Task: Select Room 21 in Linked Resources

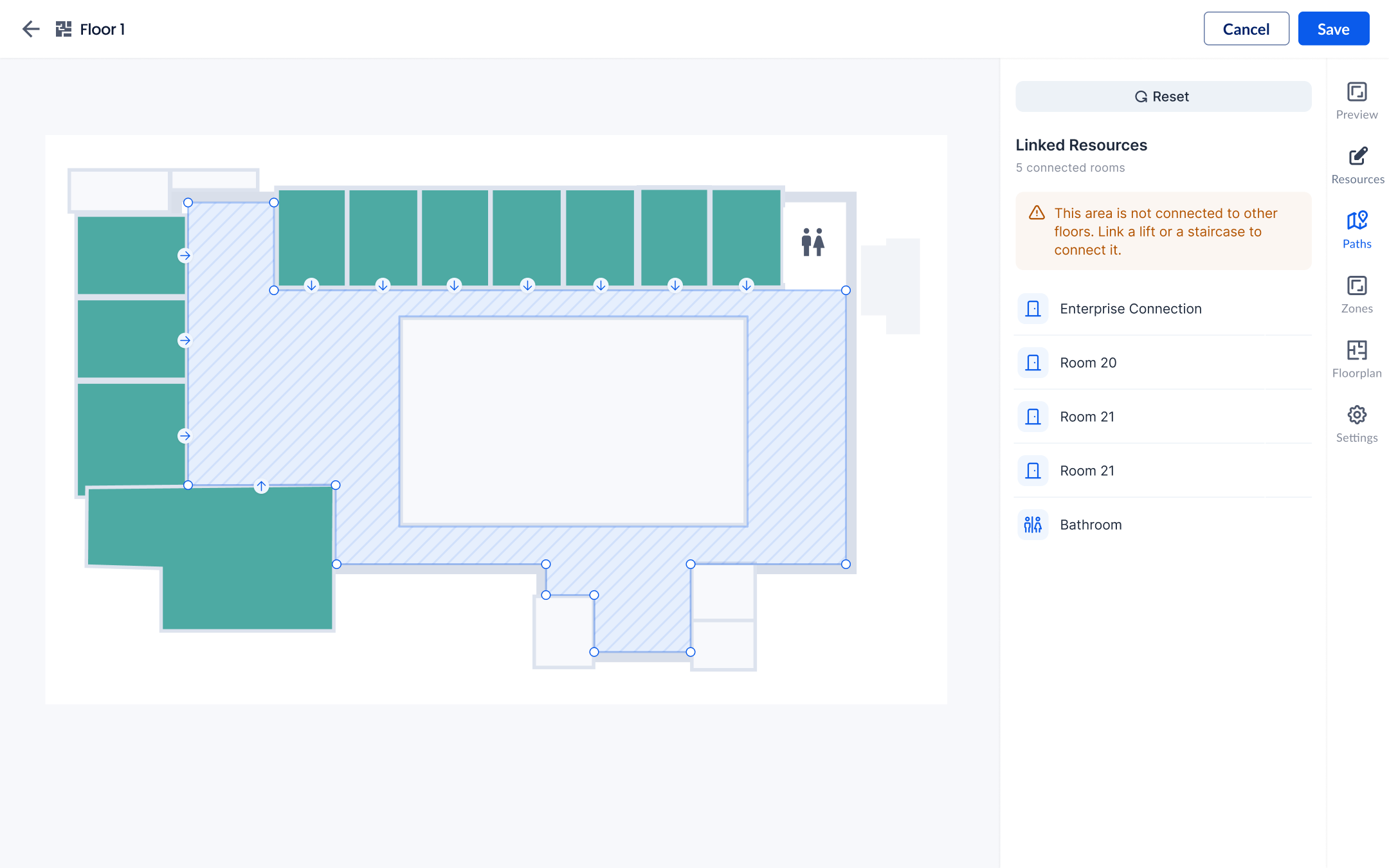Action: pos(1087,416)
